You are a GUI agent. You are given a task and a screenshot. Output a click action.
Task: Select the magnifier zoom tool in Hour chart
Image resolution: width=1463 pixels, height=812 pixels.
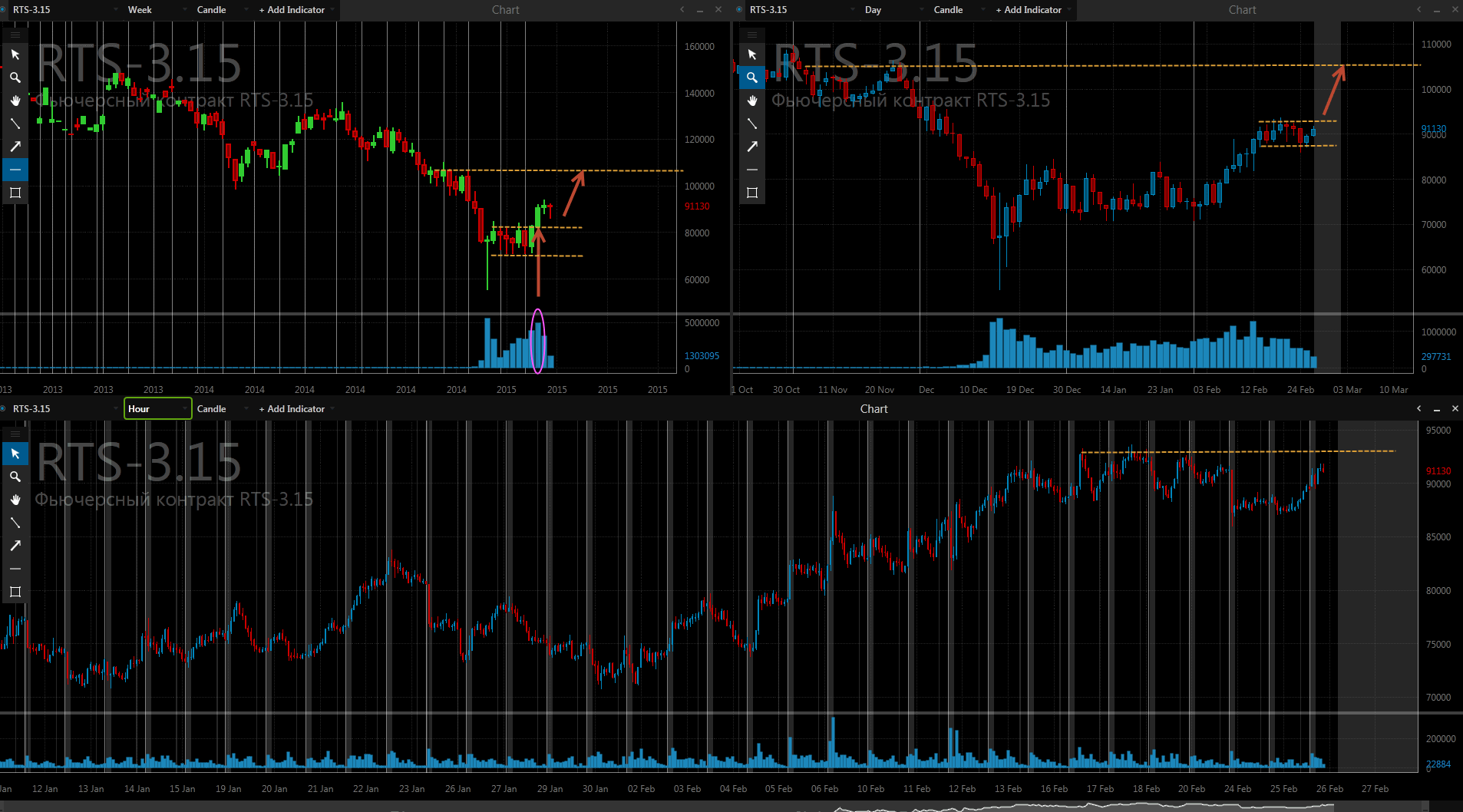15,477
